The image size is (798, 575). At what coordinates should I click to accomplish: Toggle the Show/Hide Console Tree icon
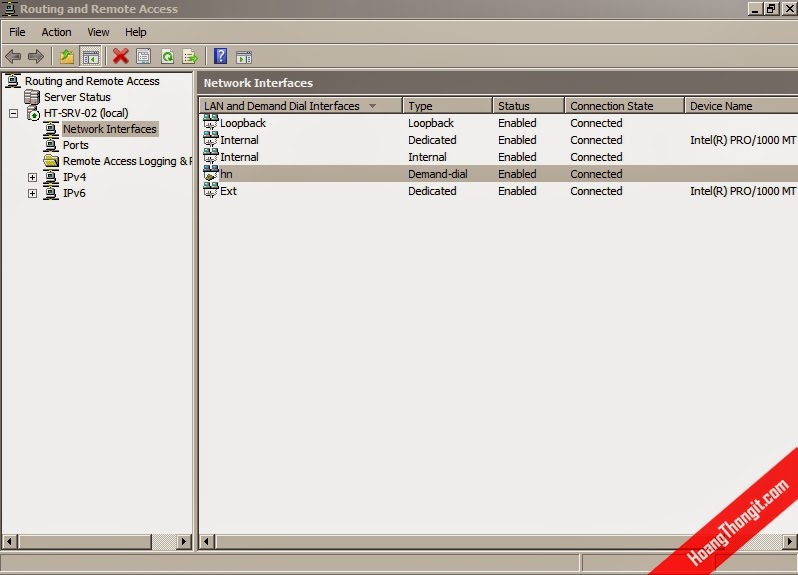[x=91, y=56]
